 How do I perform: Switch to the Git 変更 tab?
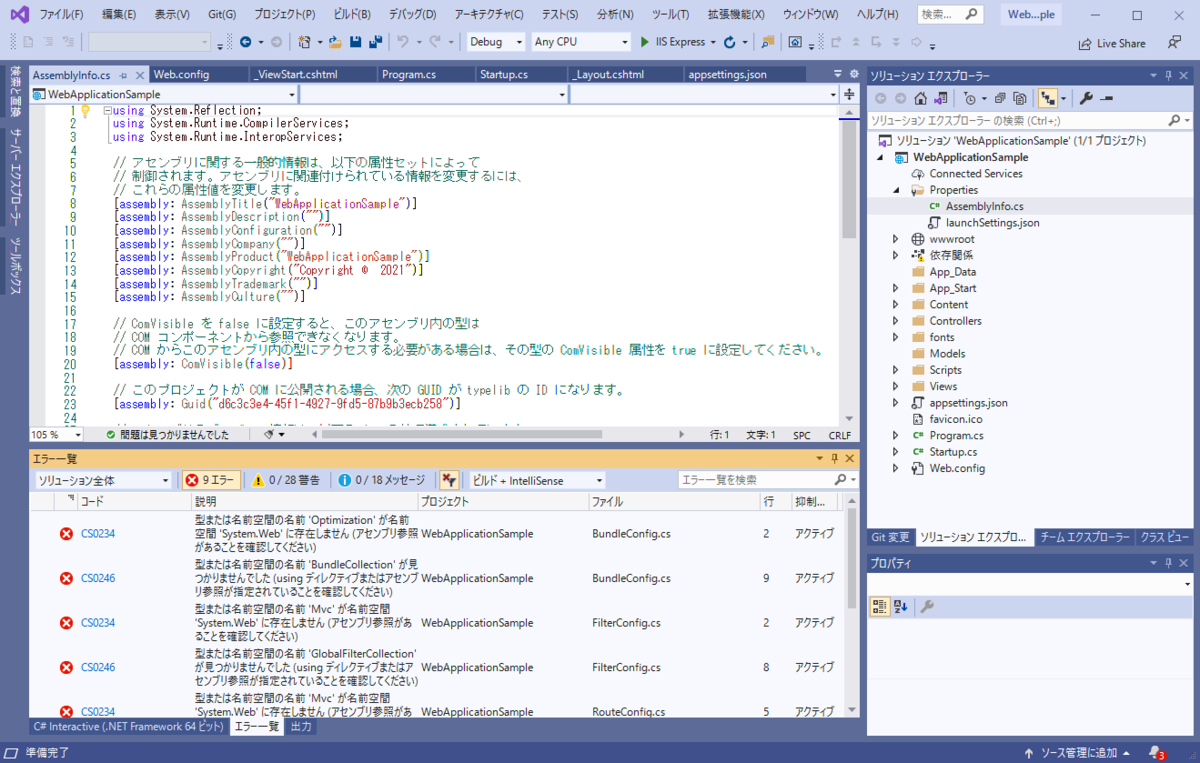click(x=890, y=537)
